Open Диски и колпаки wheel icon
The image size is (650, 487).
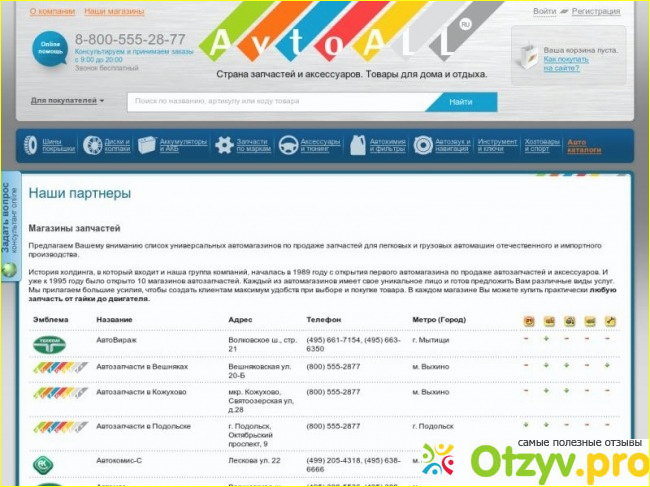coord(89,146)
